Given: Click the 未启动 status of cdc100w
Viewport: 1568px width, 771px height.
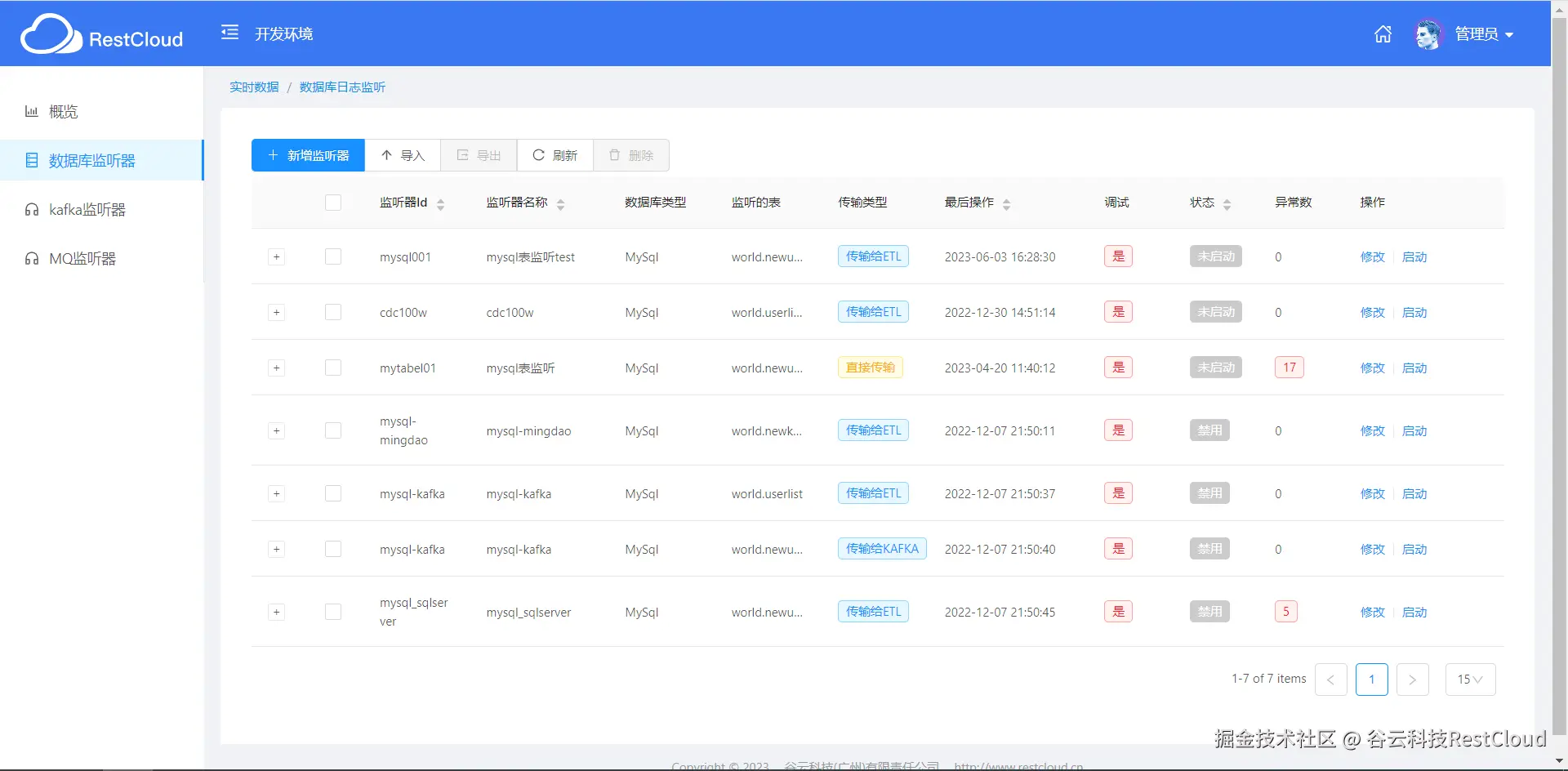Looking at the screenshot, I should (1216, 312).
